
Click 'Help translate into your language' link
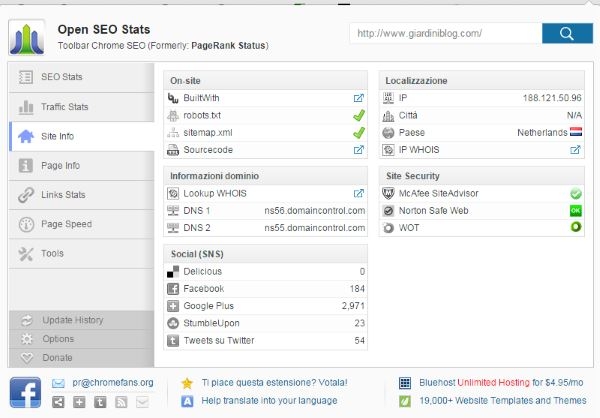(269, 400)
